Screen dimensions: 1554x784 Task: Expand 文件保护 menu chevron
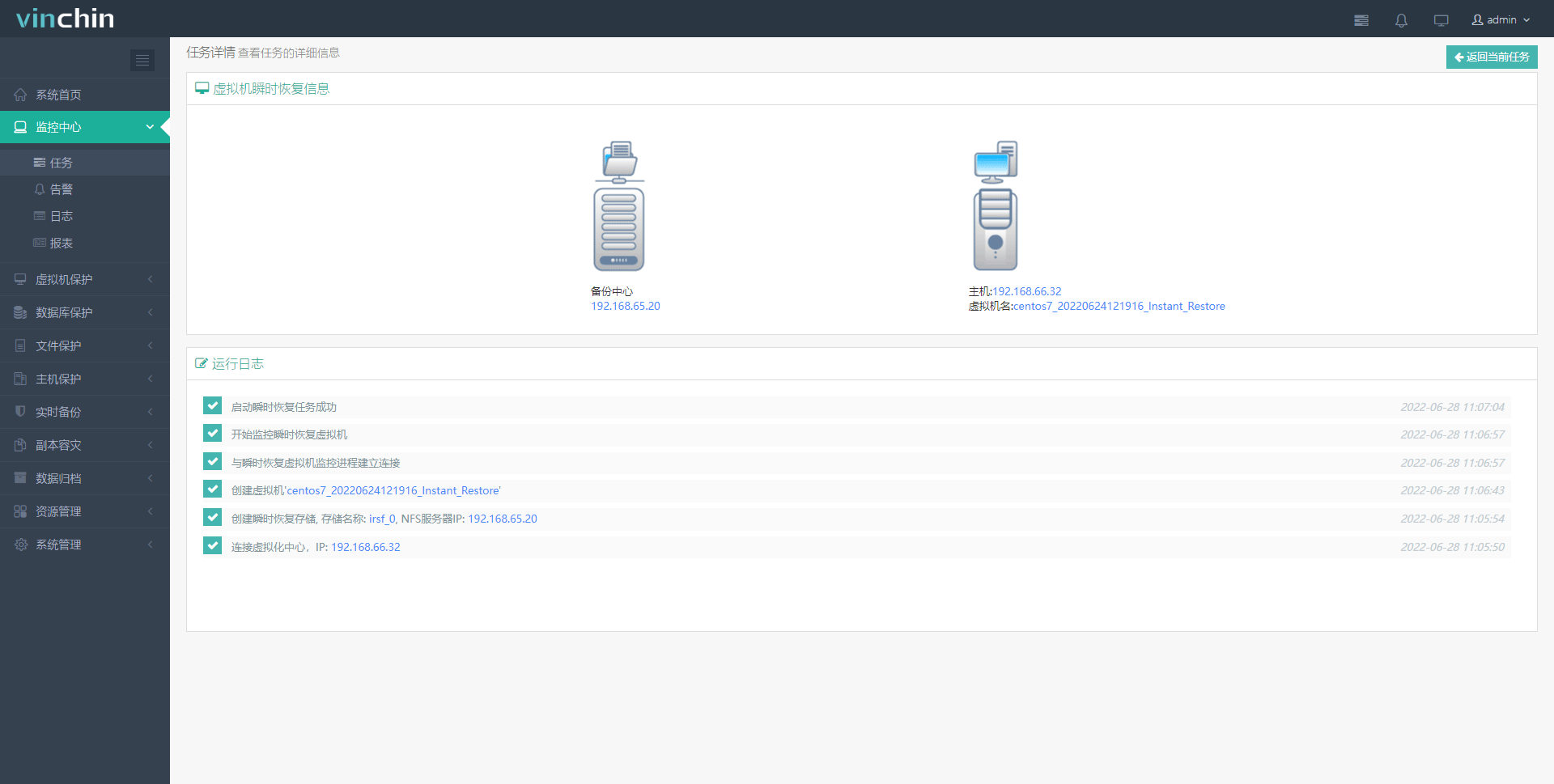point(150,345)
